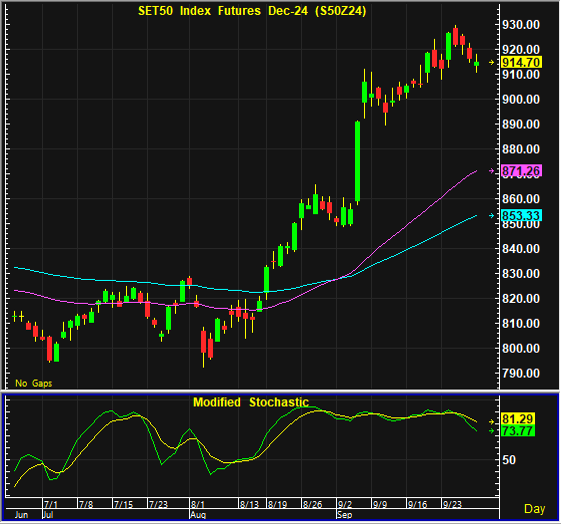Screen dimensions: 561x524
Task: Click the magenta arrow beside 871.26
Action: click(x=492, y=171)
